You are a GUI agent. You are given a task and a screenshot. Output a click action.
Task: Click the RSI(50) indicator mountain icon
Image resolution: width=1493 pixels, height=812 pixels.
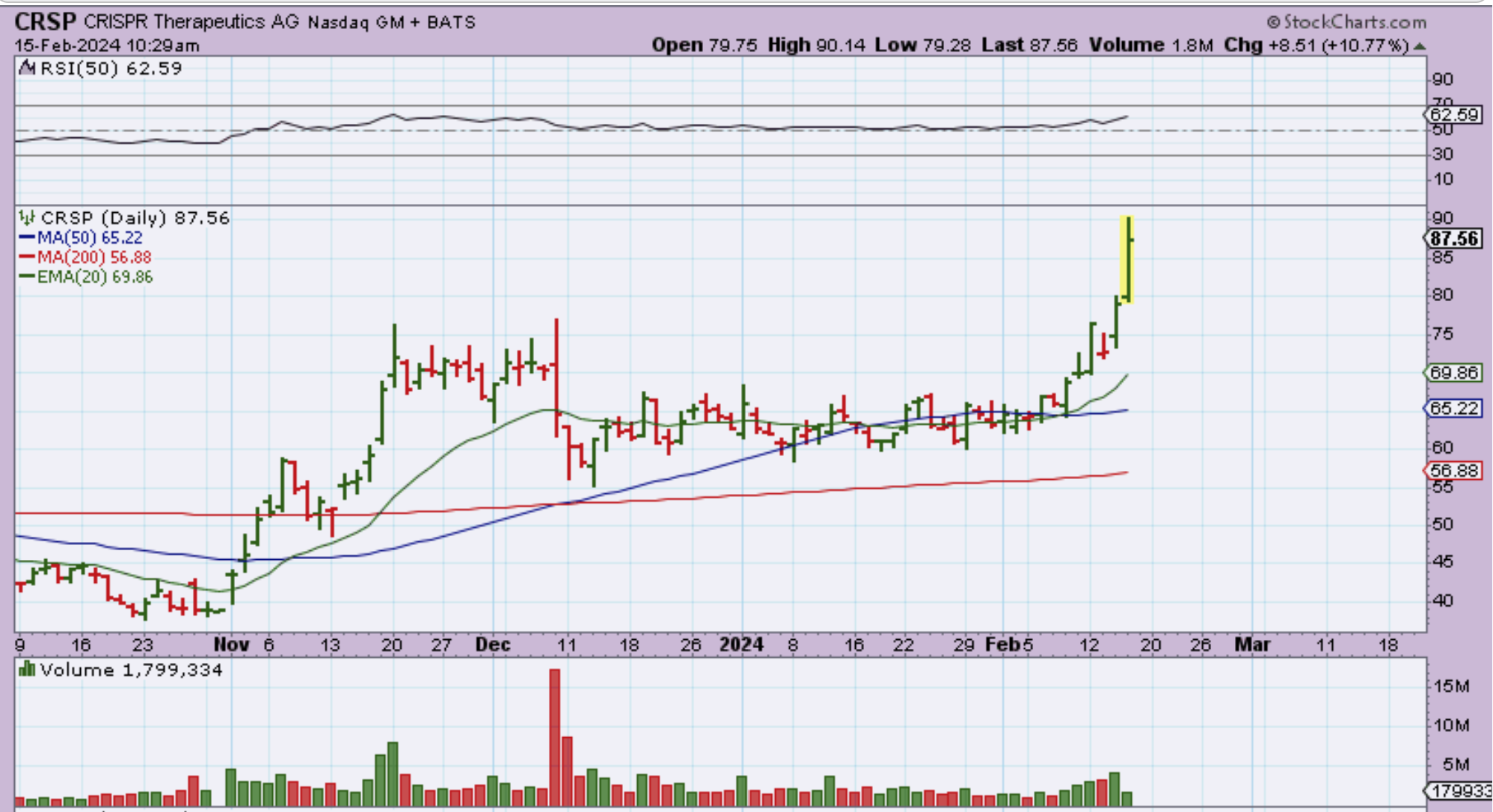coord(27,68)
